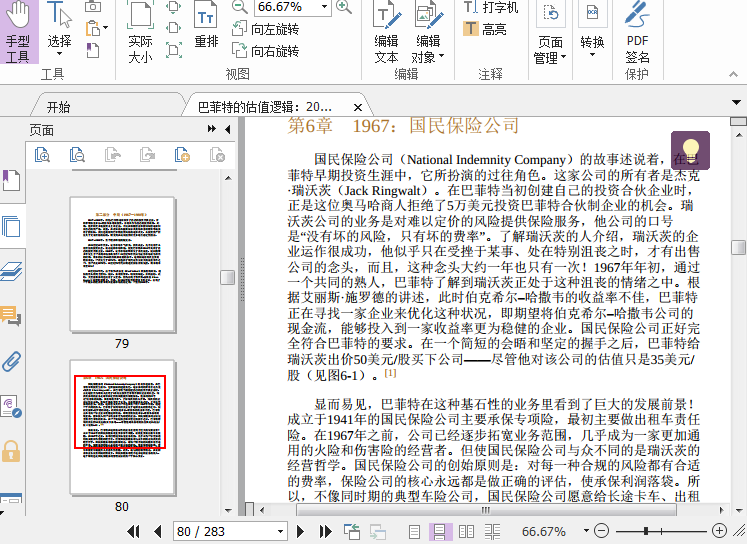Click the bookmark page icon in ribbon
The image size is (747, 544).
93,50
